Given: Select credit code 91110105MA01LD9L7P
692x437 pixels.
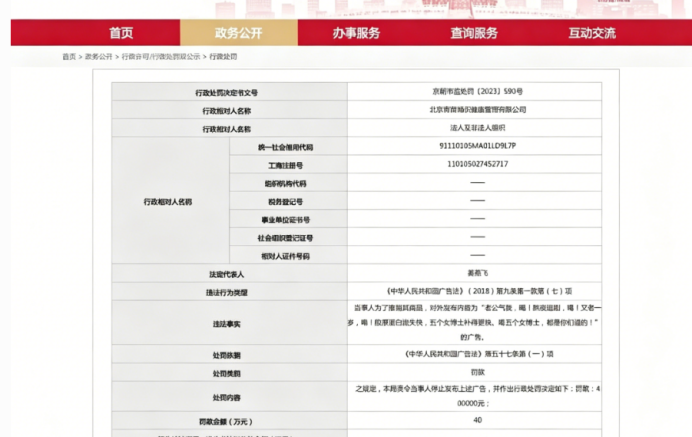Looking at the screenshot, I should tap(478, 146).
